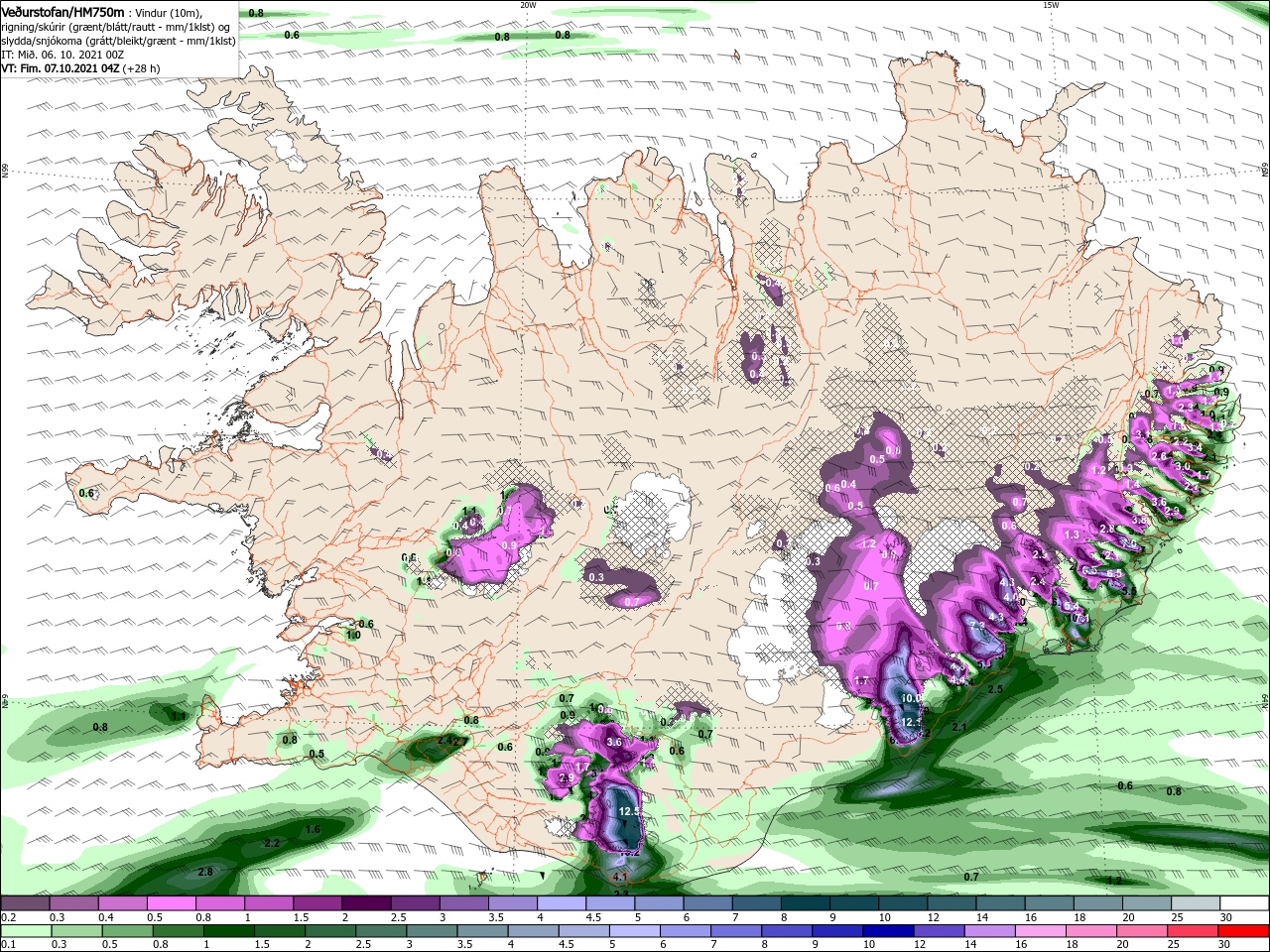Select the 12 swatch in the teal snow row
This screenshot has height=952, width=1270.
click(952, 904)
